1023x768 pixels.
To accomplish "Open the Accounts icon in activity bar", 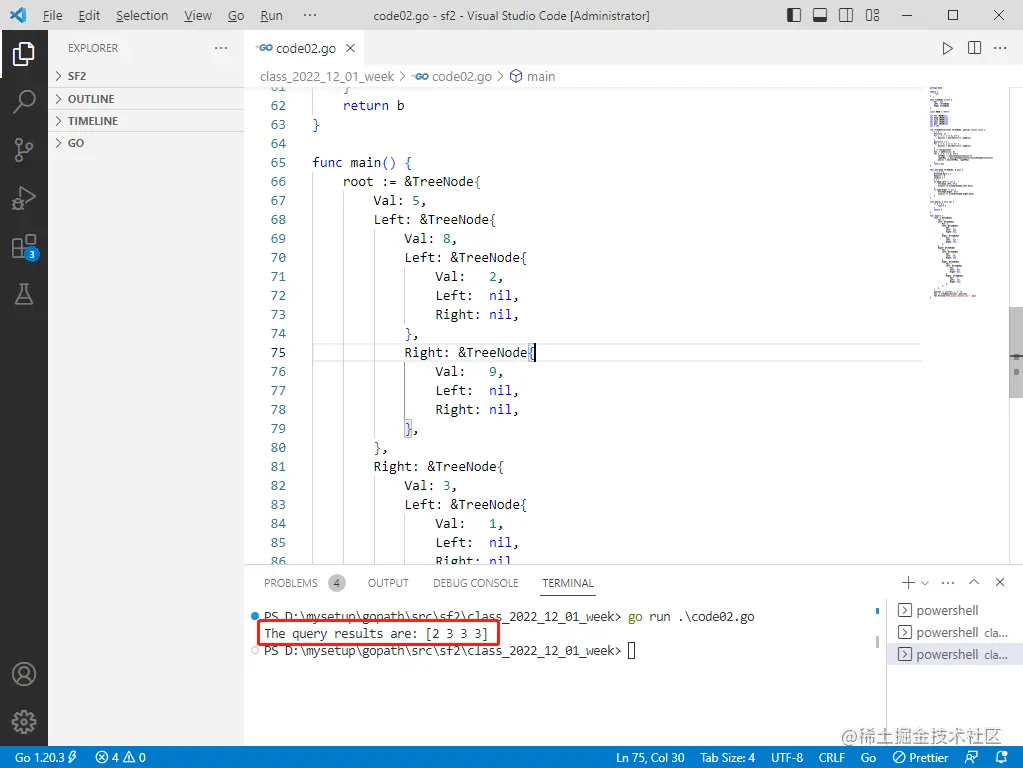I will (23, 674).
